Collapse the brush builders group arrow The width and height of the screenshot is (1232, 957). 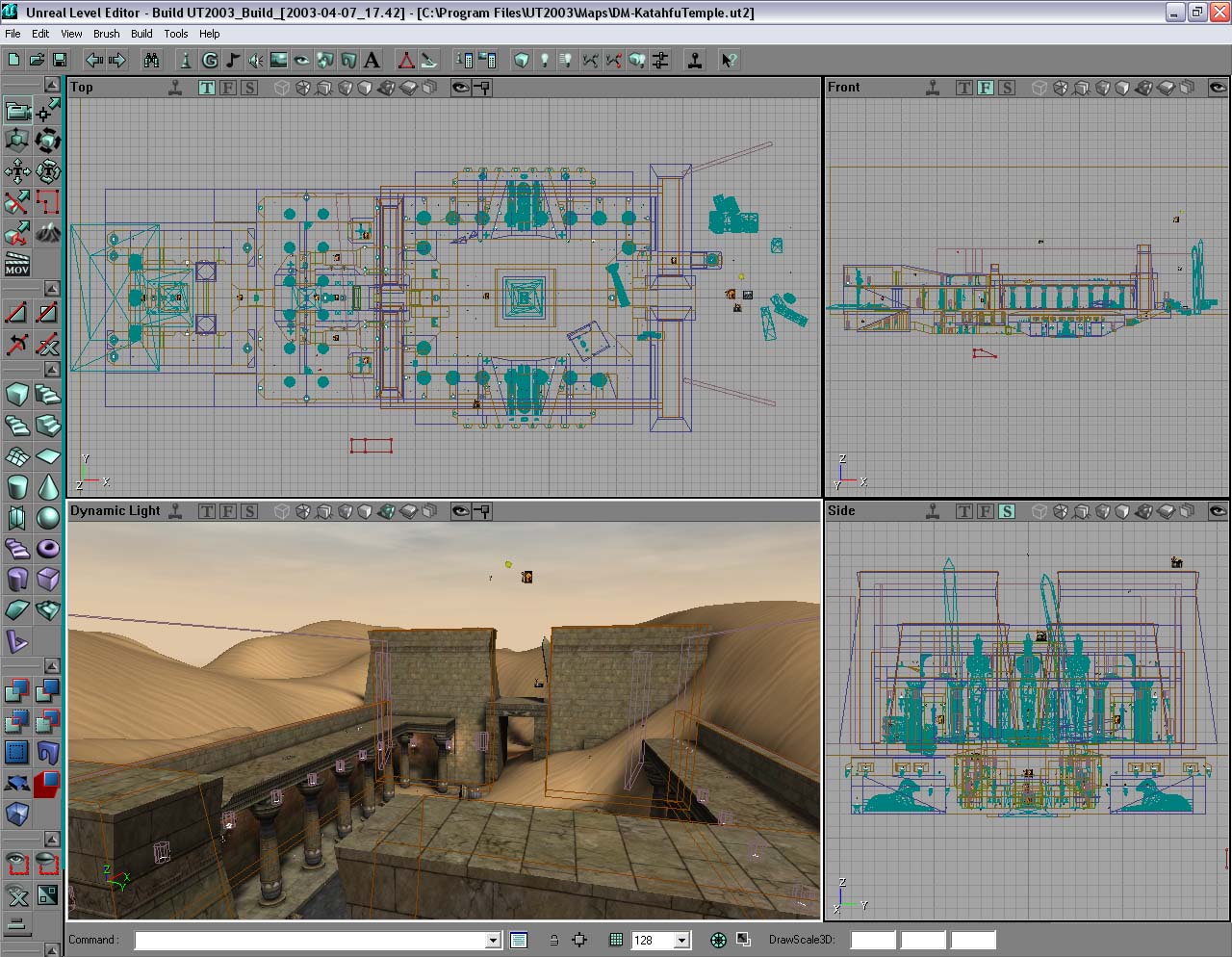pos(52,370)
